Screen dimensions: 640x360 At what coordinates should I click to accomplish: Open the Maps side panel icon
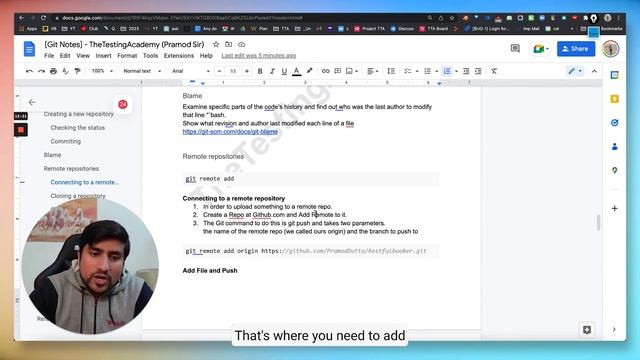point(614,170)
